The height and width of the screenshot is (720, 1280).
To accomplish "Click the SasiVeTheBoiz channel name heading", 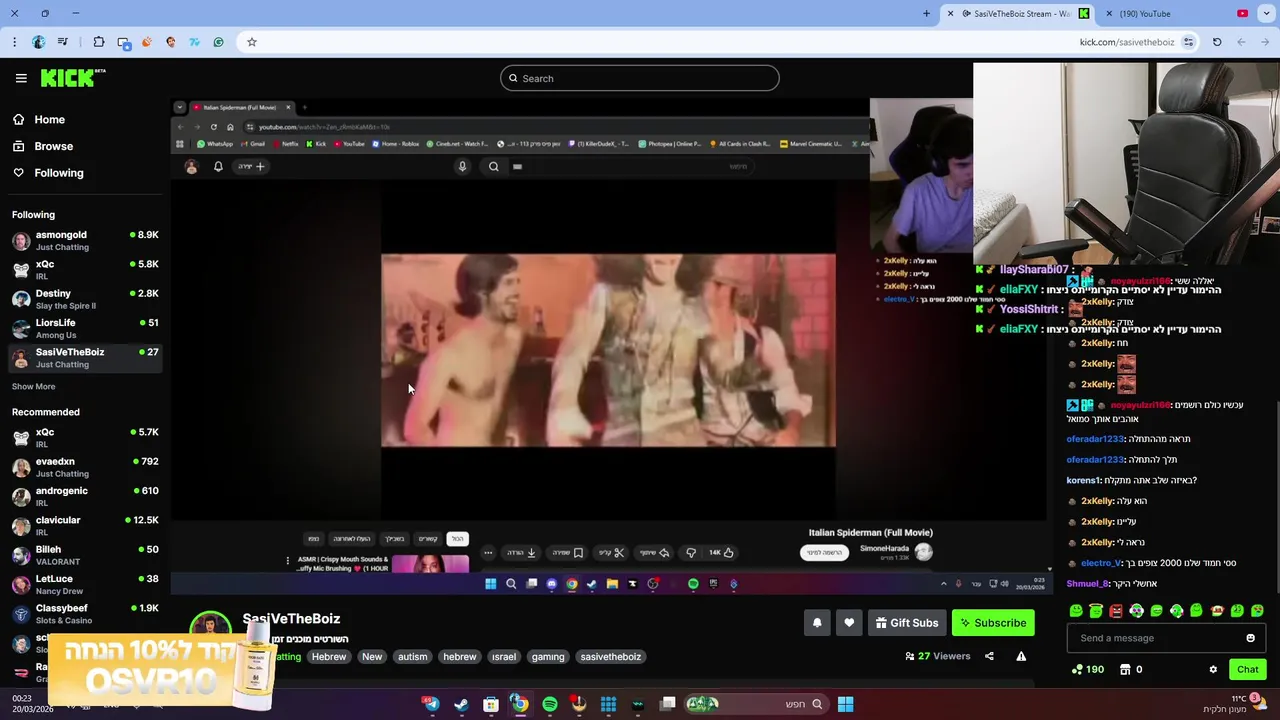I will tap(291, 619).
